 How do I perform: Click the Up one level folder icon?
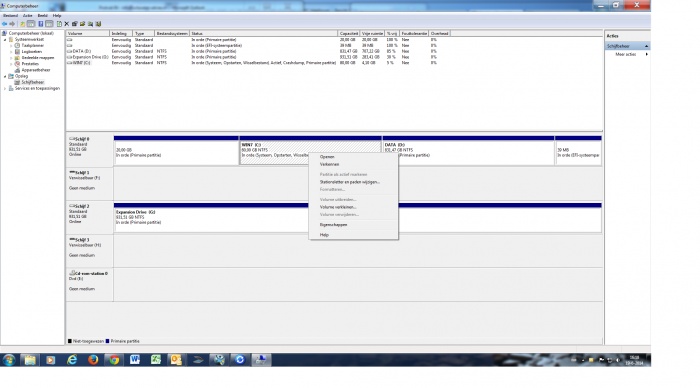22,24
